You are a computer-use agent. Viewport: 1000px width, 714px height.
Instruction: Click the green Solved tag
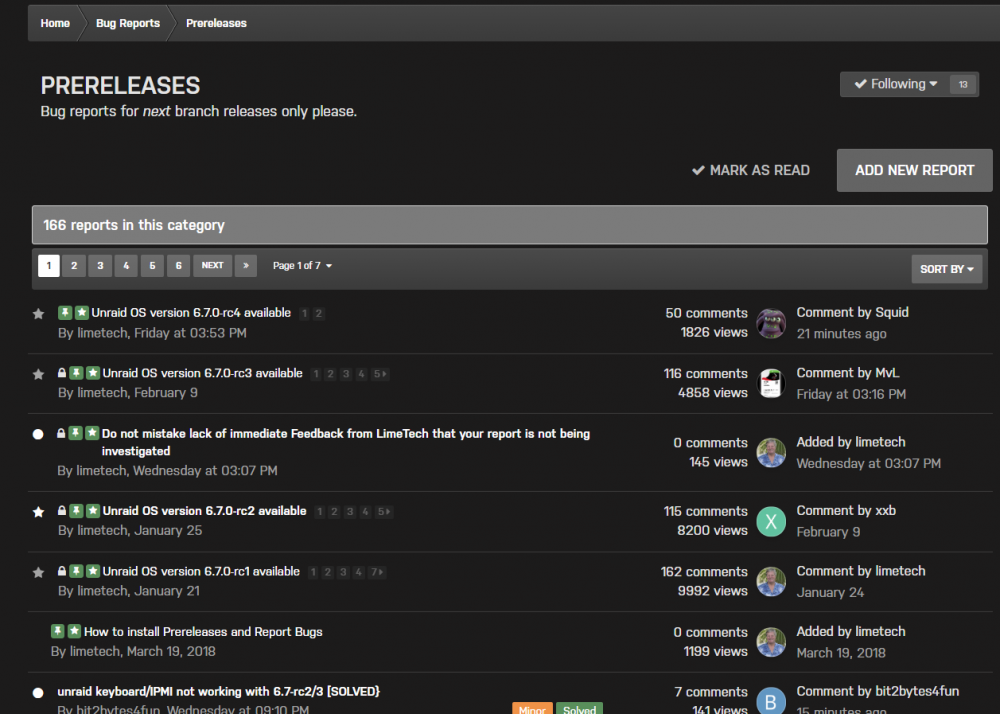click(579, 709)
